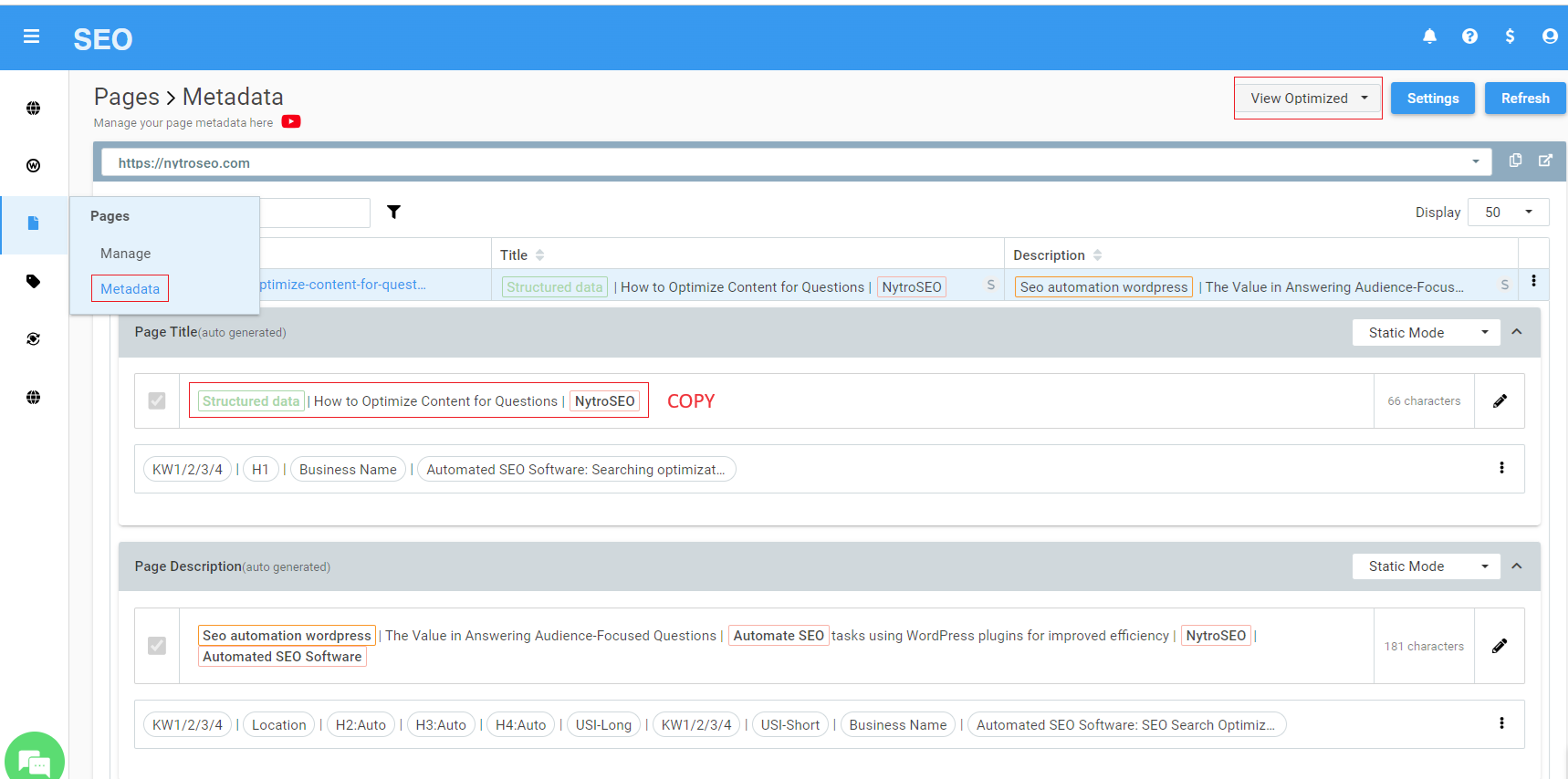Click the top globe icon in sidebar
The image size is (1568, 779).
(34, 108)
